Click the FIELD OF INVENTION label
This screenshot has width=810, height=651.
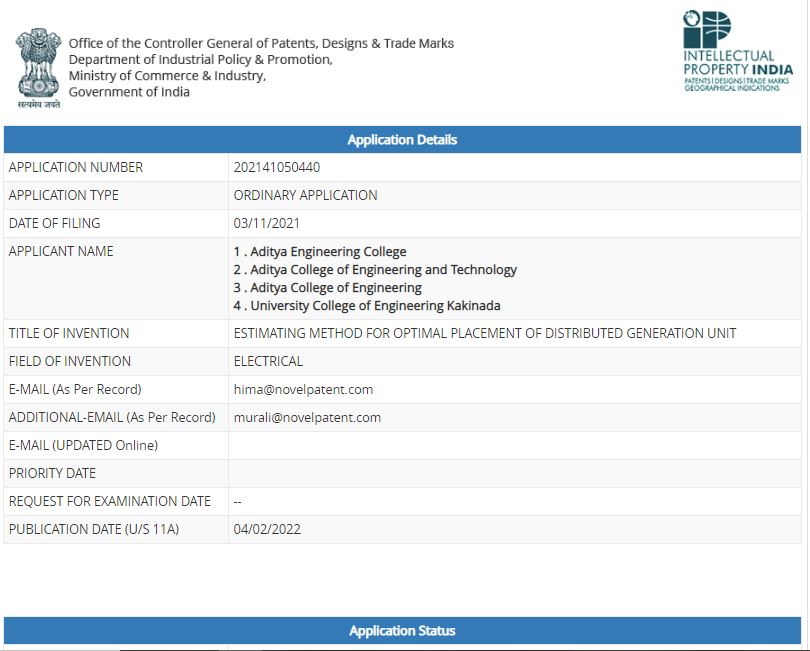(70, 361)
